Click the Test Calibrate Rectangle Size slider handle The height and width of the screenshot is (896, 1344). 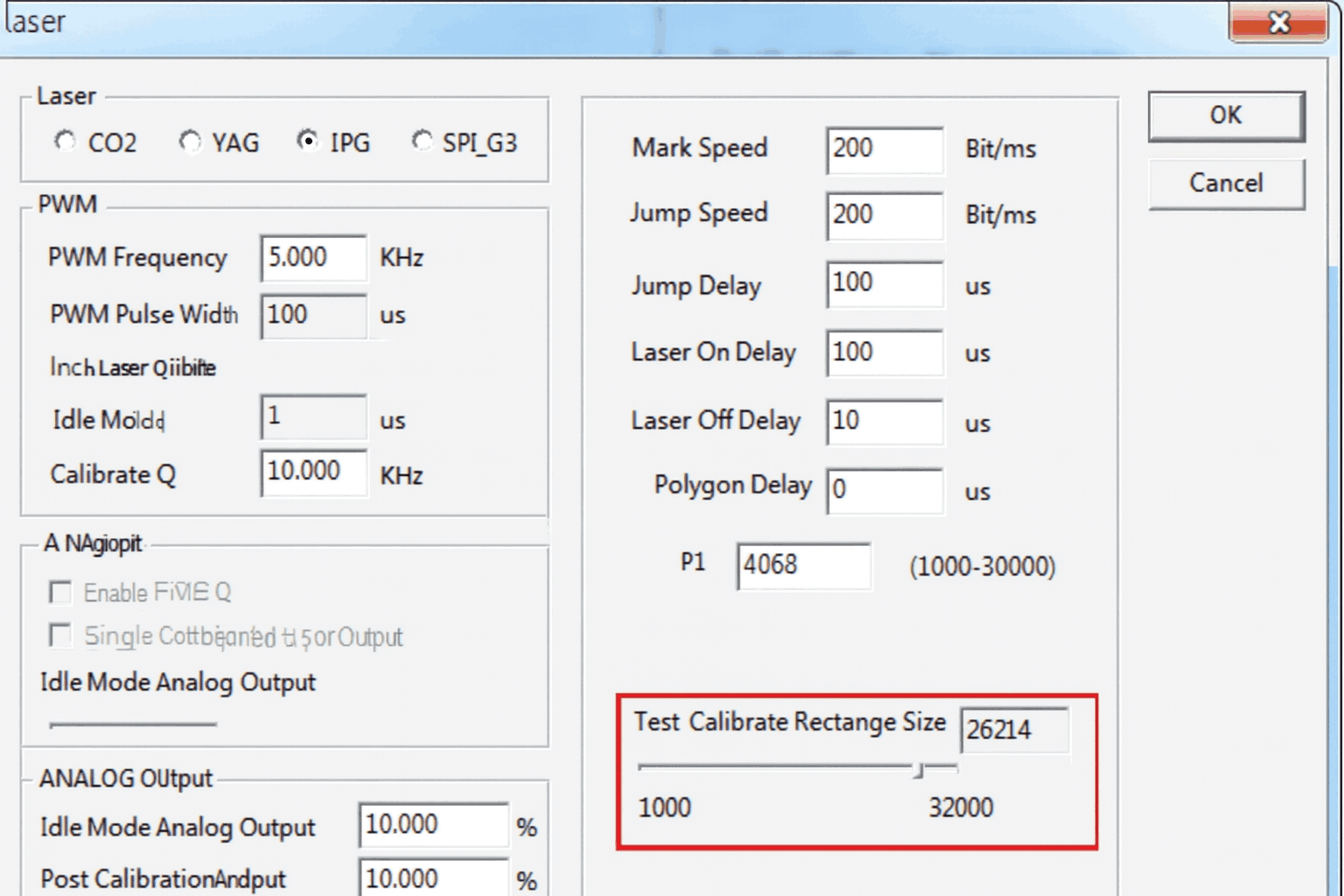click(x=918, y=769)
